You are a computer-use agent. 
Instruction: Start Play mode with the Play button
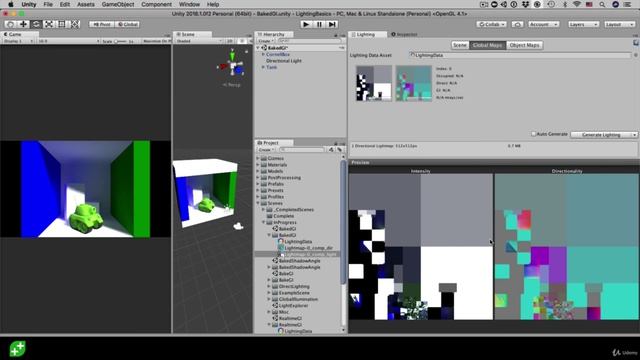(306, 24)
